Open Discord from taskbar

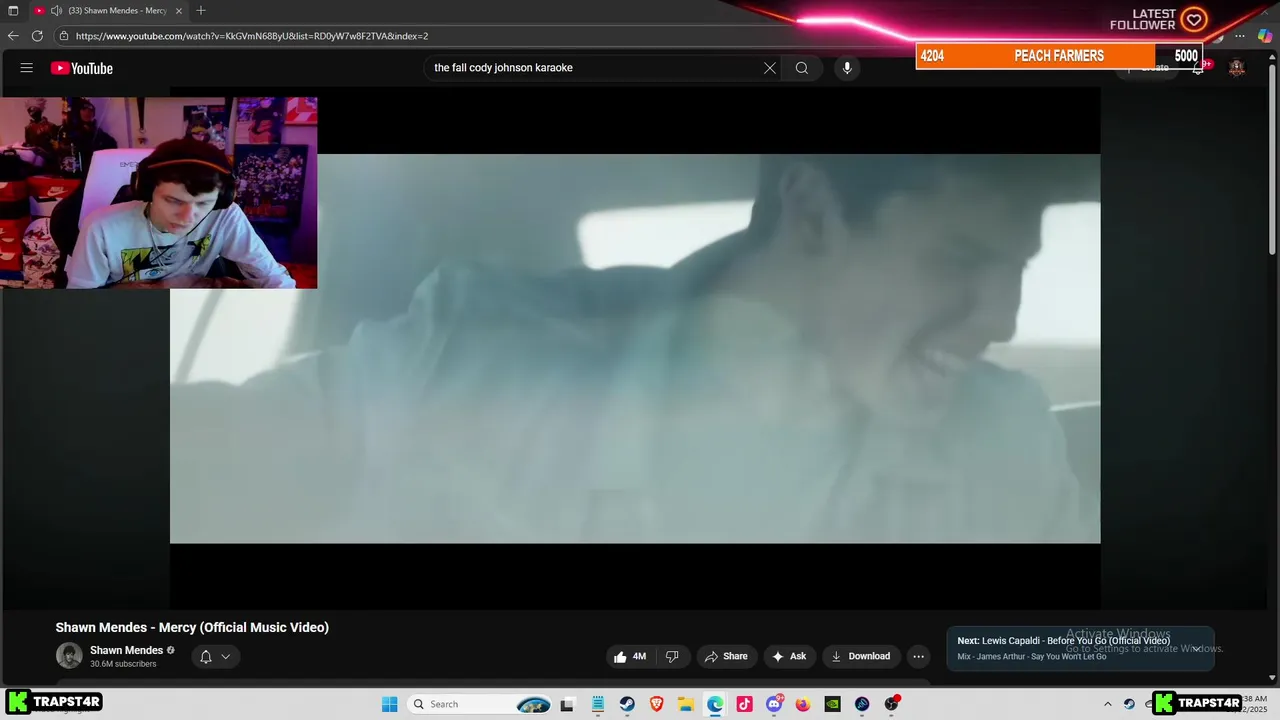pos(774,704)
